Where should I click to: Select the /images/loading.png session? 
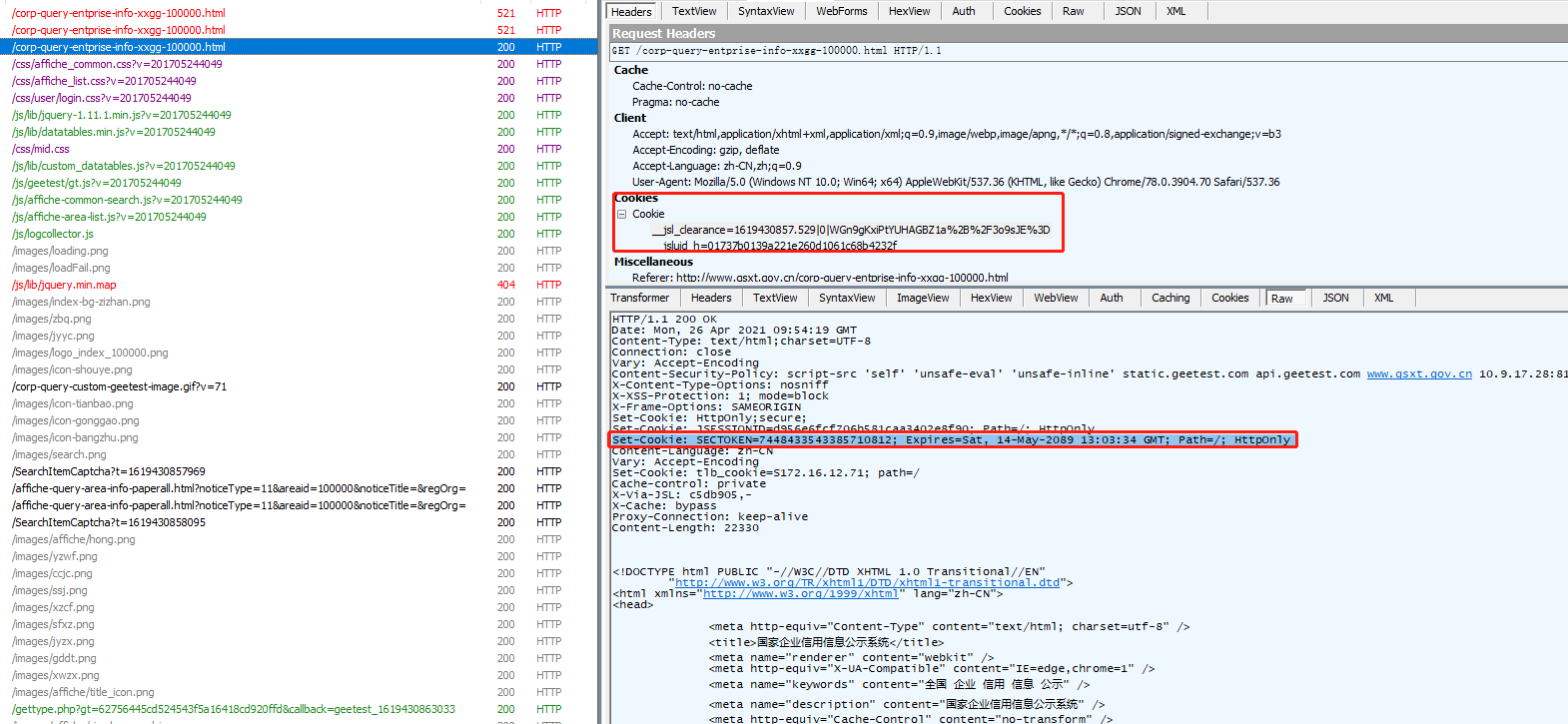pyautogui.click(x=299, y=251)
